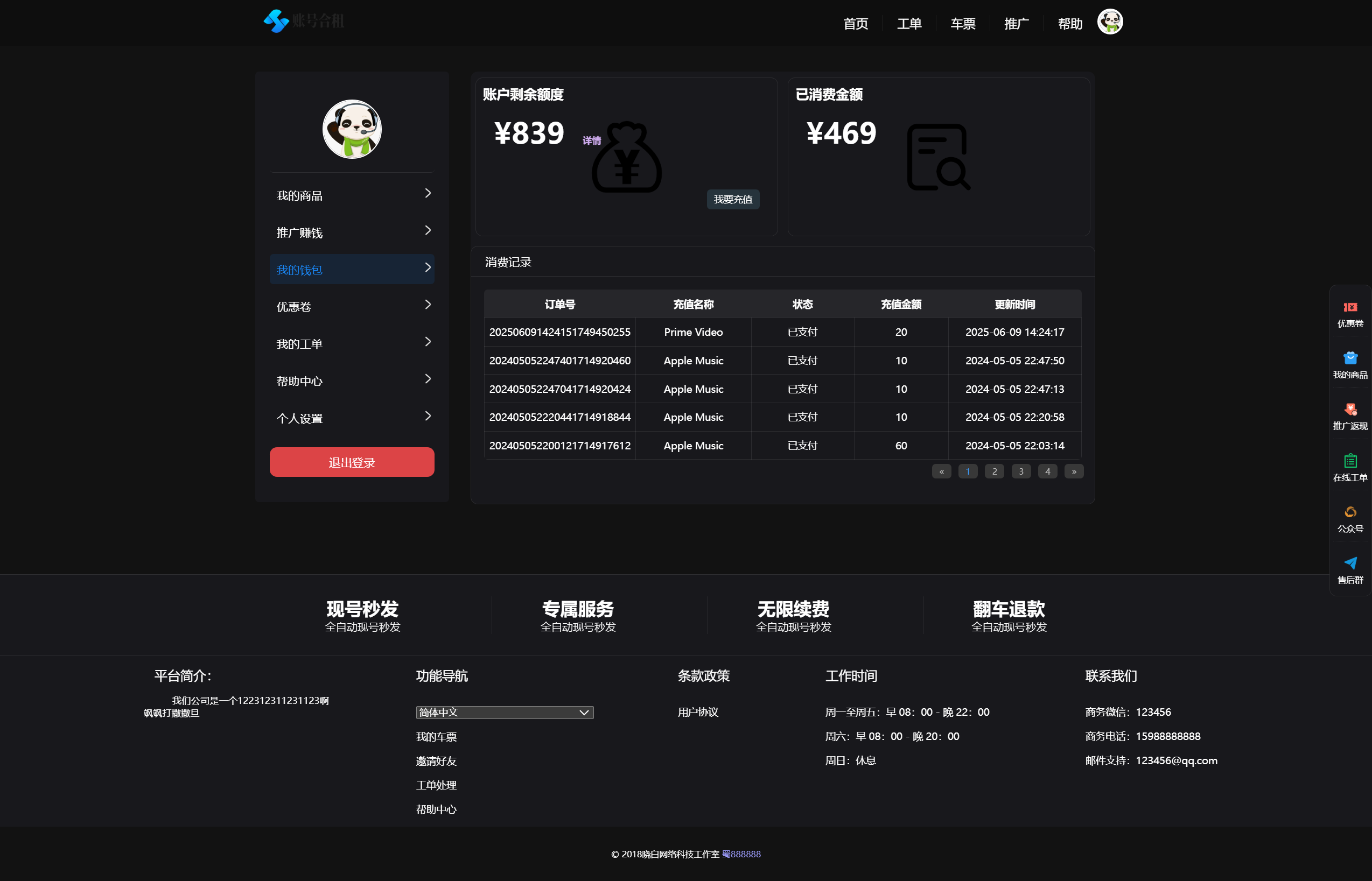Screen dimensions: 1372x881
Task: Go to page 3 of consumption records
Action: coord(1020,471)
